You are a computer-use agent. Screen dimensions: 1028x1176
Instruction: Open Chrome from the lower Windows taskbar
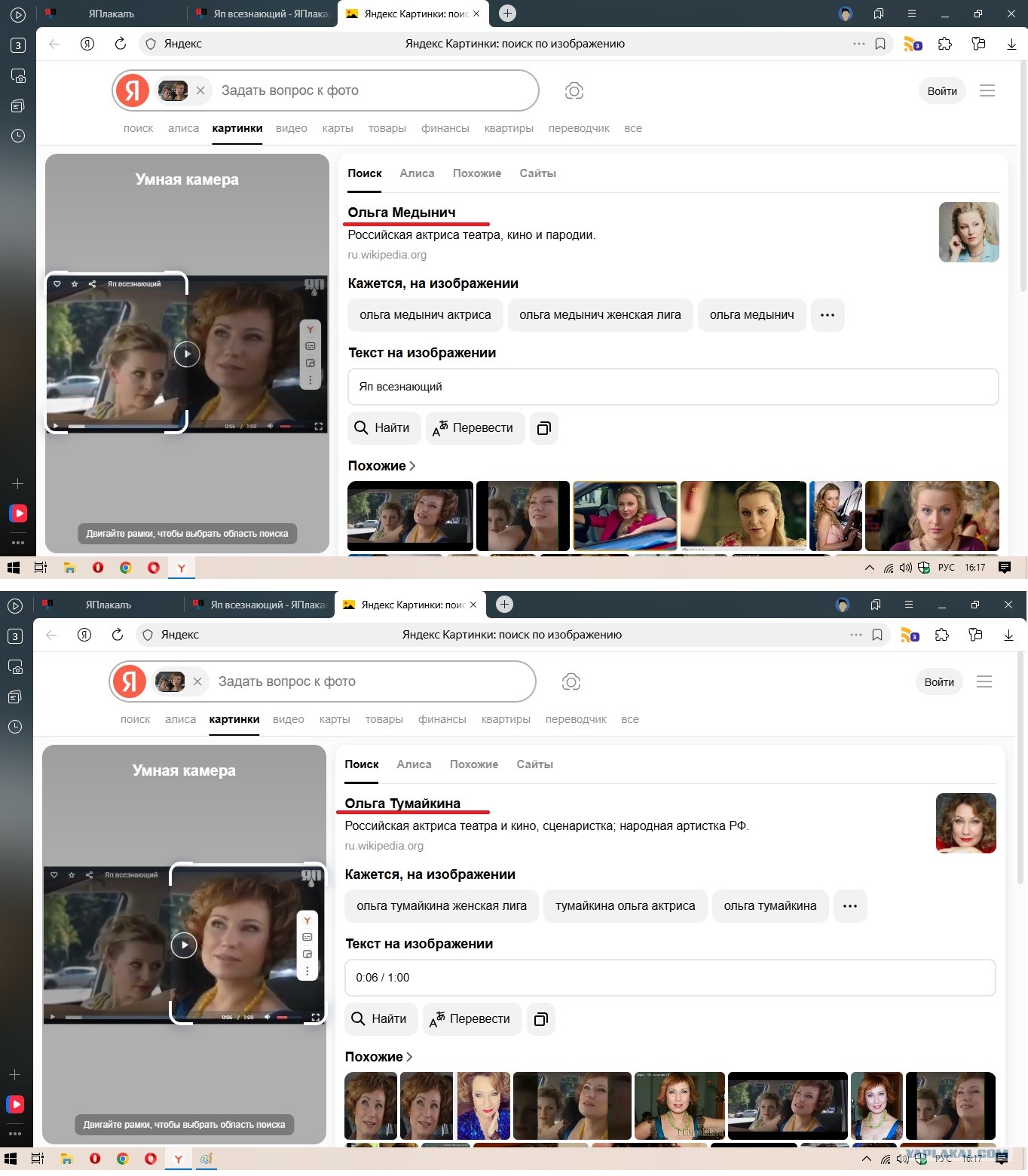(x=123, y=1159)
